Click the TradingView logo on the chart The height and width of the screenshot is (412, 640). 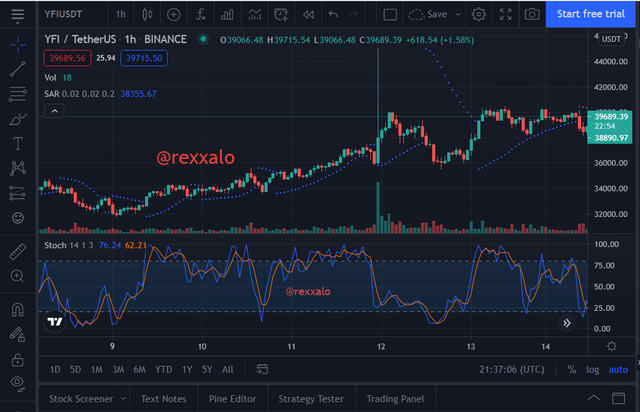pos(55,322)
